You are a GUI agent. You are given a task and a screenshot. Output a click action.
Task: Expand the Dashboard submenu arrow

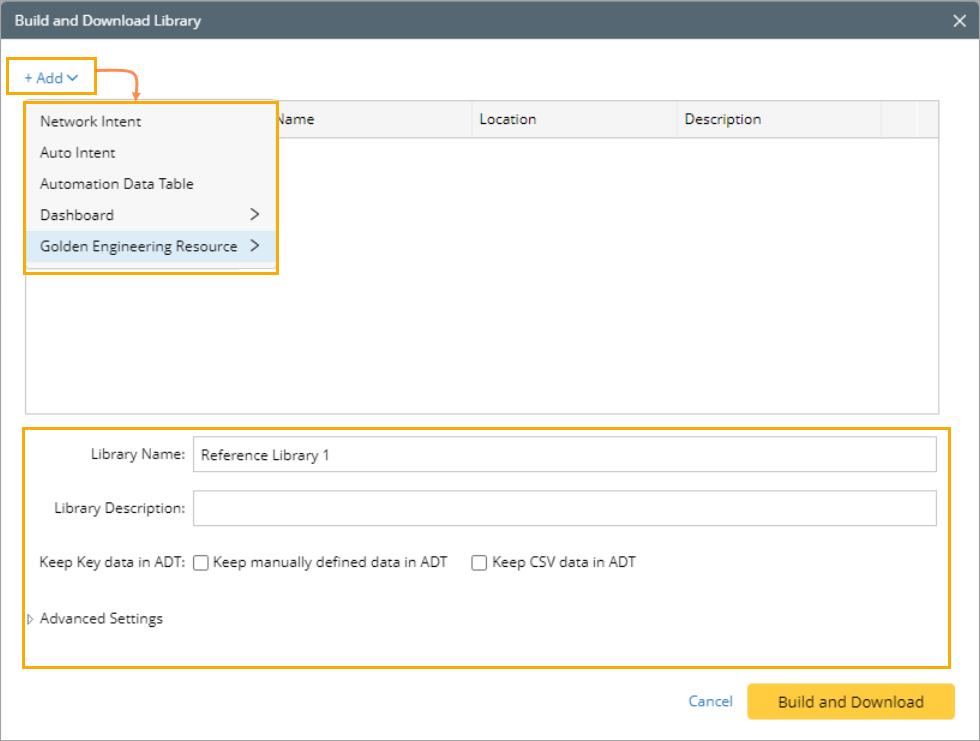point(254,215)
